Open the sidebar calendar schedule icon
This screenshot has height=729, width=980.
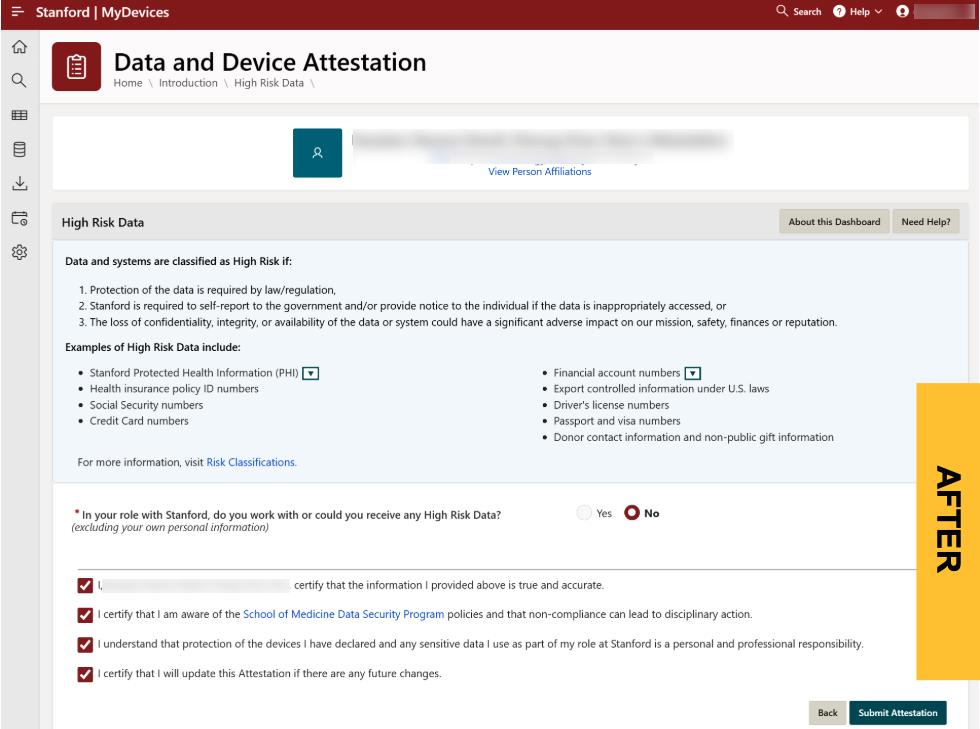click(19, 218)
